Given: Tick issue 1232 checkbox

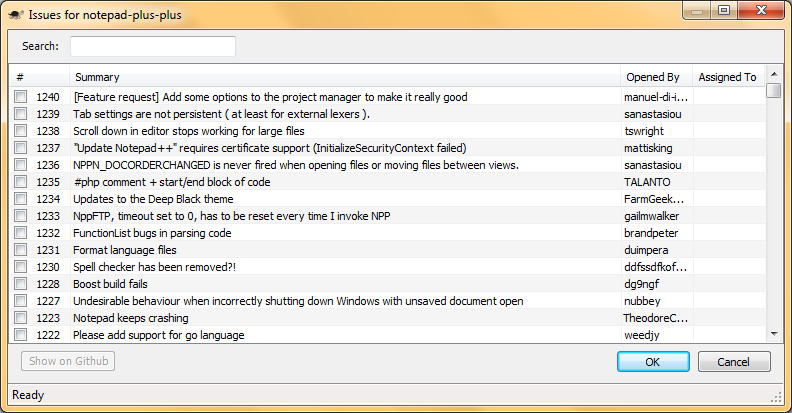Looking at the screenshot, I should pos(20,233).
